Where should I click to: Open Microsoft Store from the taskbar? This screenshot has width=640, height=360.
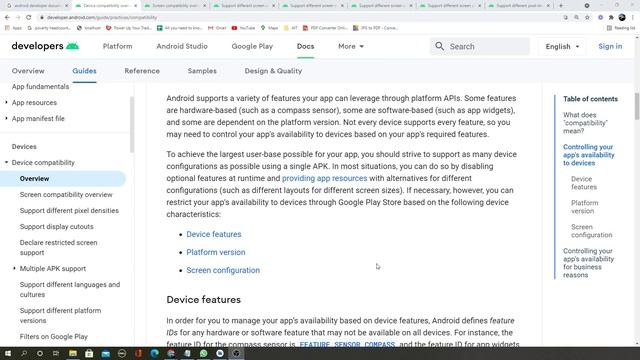pyautogui.click(x=89, y=353)
